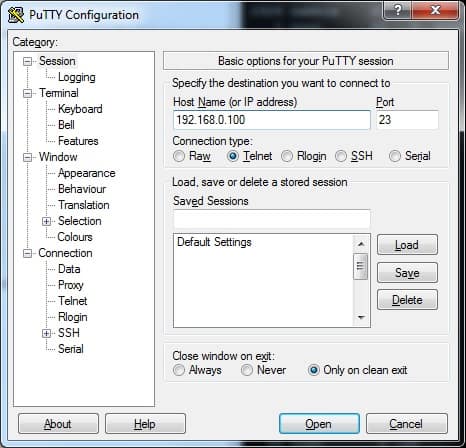
Task: Collapse the Terminal category node
Action: (x=27, y=93)
